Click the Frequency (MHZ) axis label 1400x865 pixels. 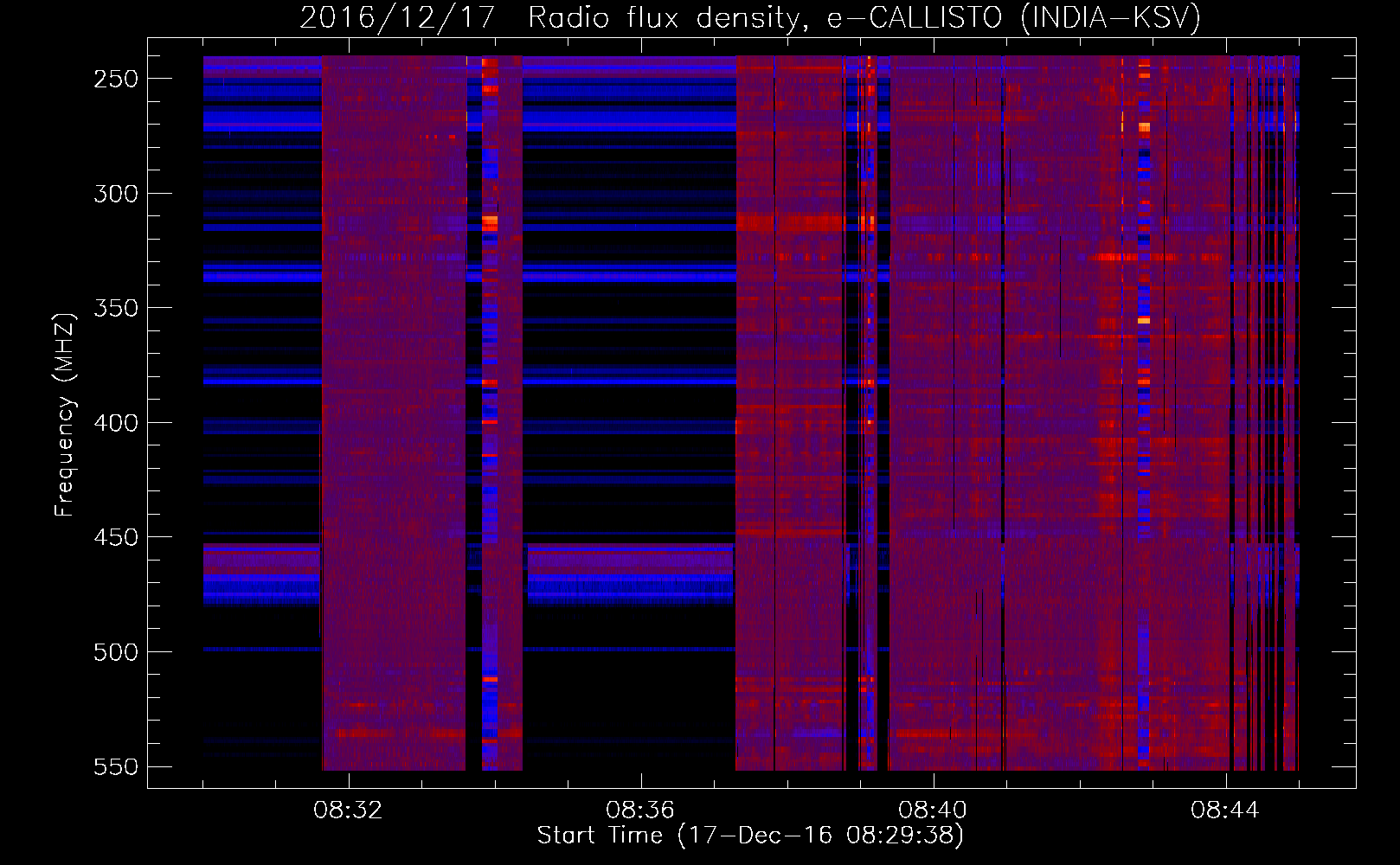[x=65, y=414]
